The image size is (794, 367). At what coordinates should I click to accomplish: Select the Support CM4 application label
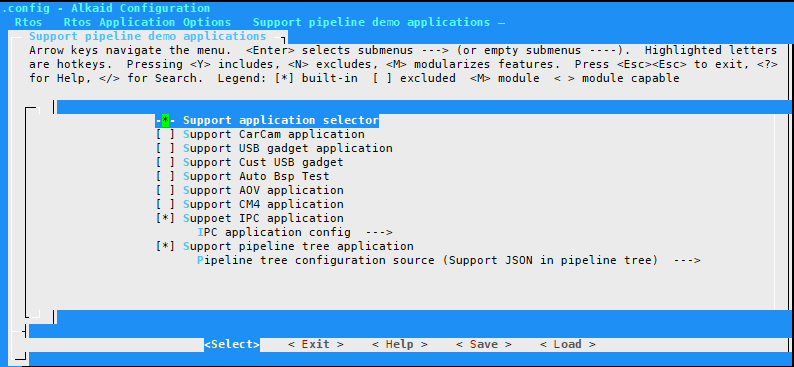click(x=263, y=205)
